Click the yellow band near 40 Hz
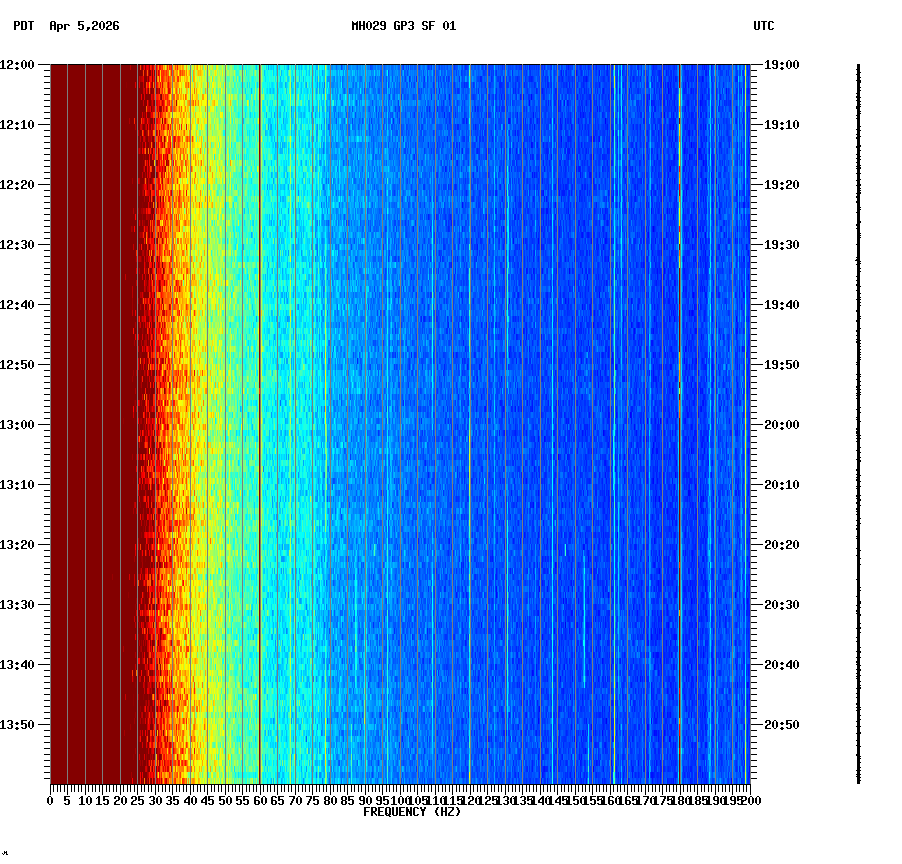Screen dimensions: 902x864 [195, 400]
